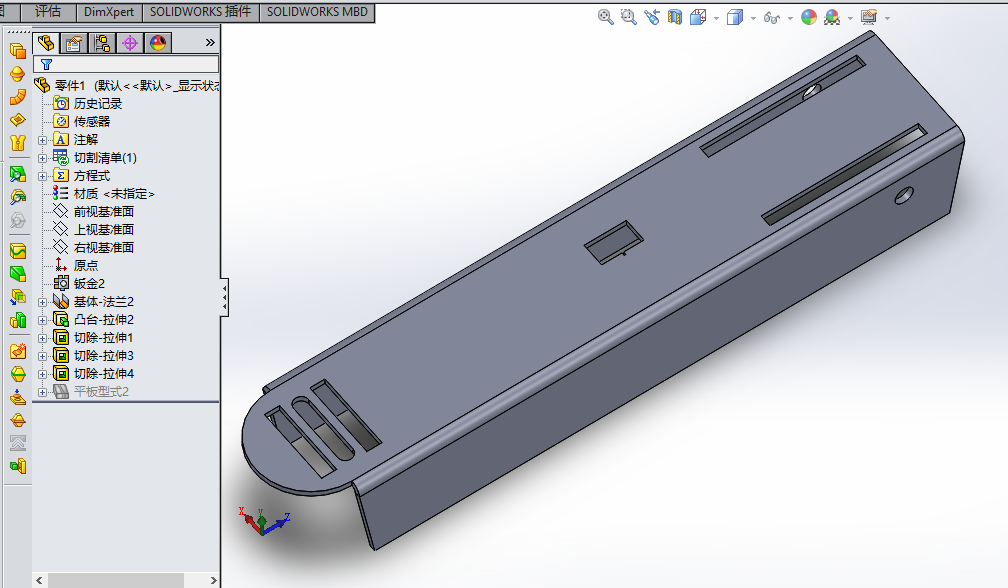Click the View Settings monitor icon

[869, 17]
